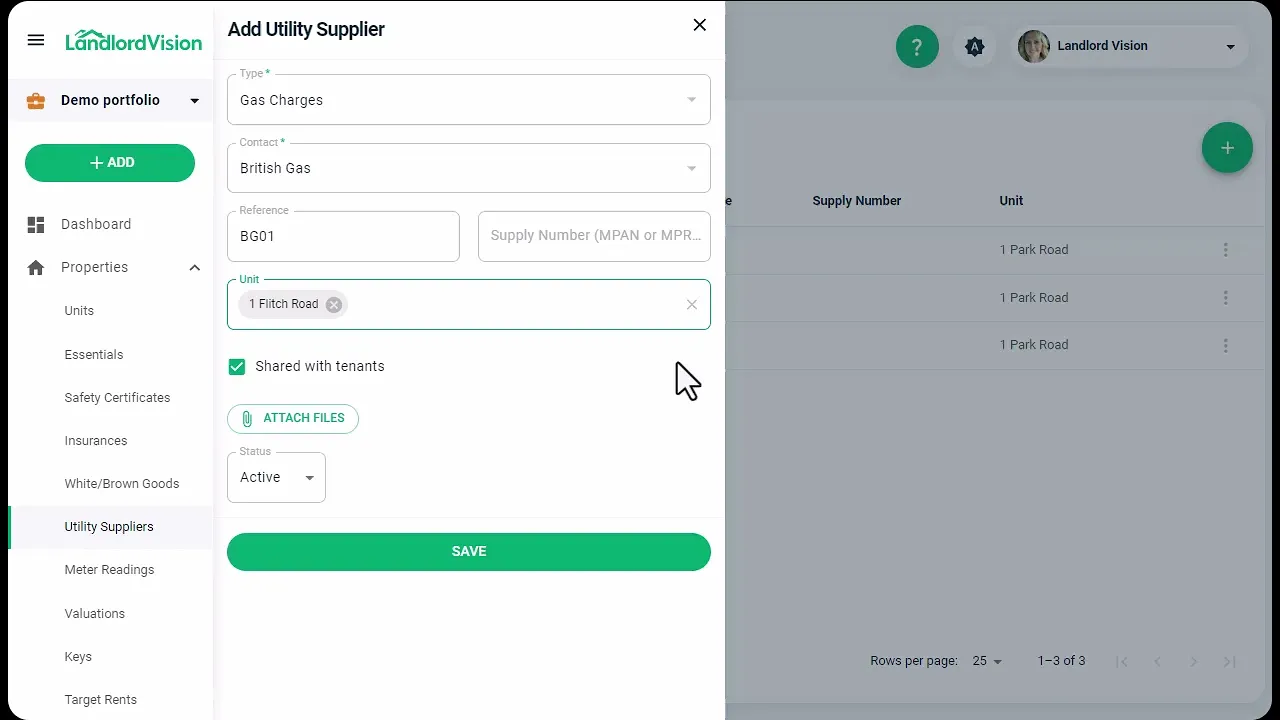This screenshot has height=720, width=1280.
Task: Click the green floating plus button
Action: tap(1227, 148)
